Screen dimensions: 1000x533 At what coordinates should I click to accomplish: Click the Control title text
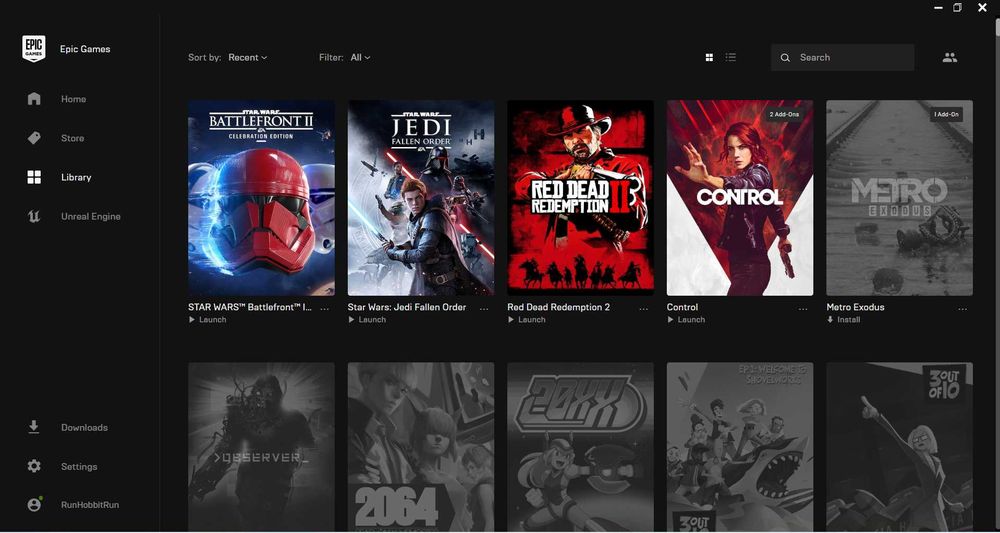pyautogui.click(x=682, y=307)
